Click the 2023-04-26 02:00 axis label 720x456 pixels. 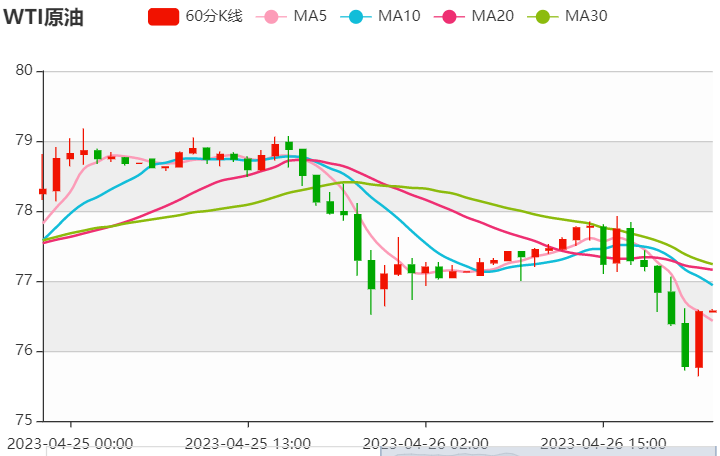(x=425, y=442)
